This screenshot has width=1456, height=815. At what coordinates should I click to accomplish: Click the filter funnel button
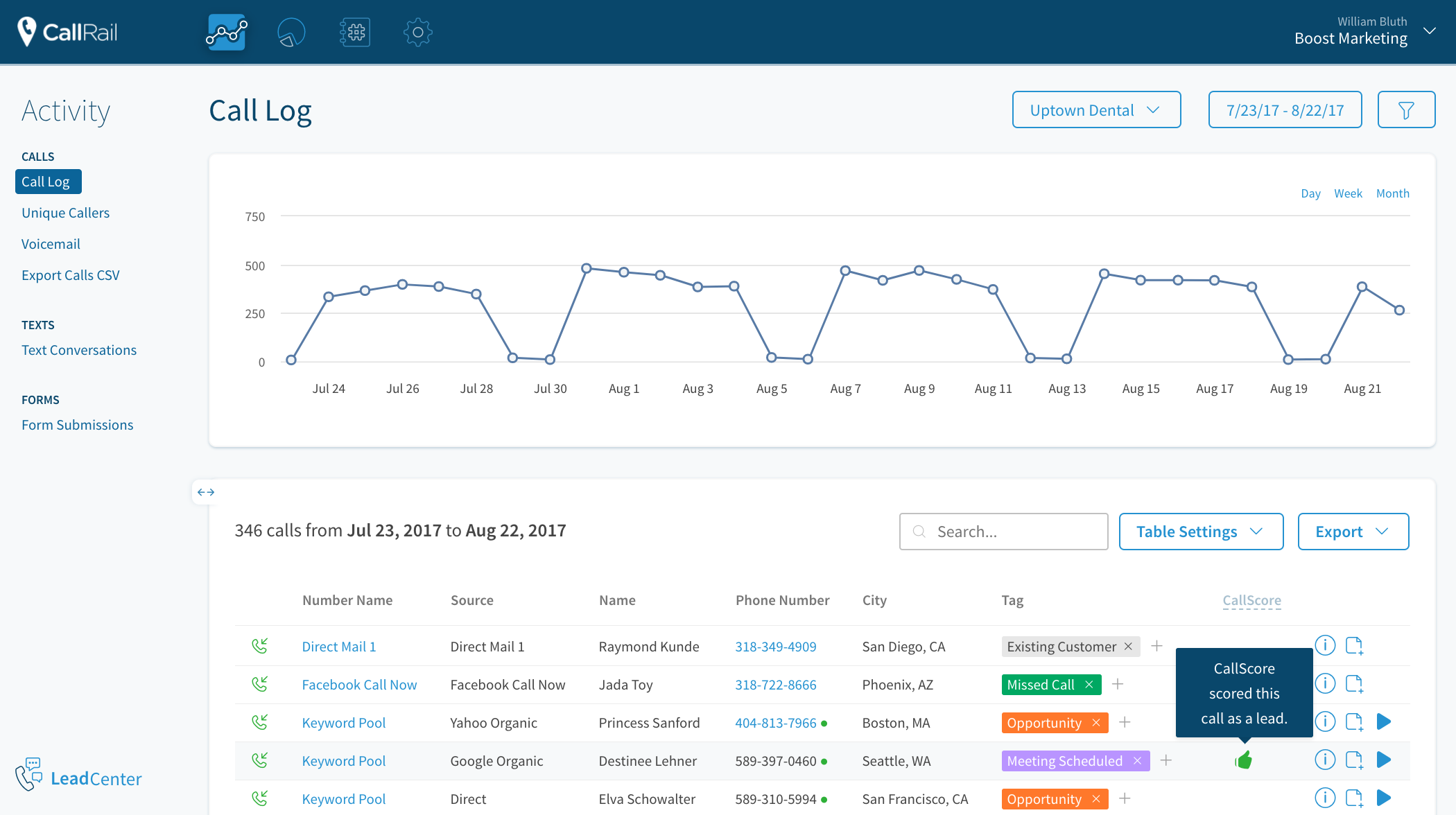point(1406,110)
